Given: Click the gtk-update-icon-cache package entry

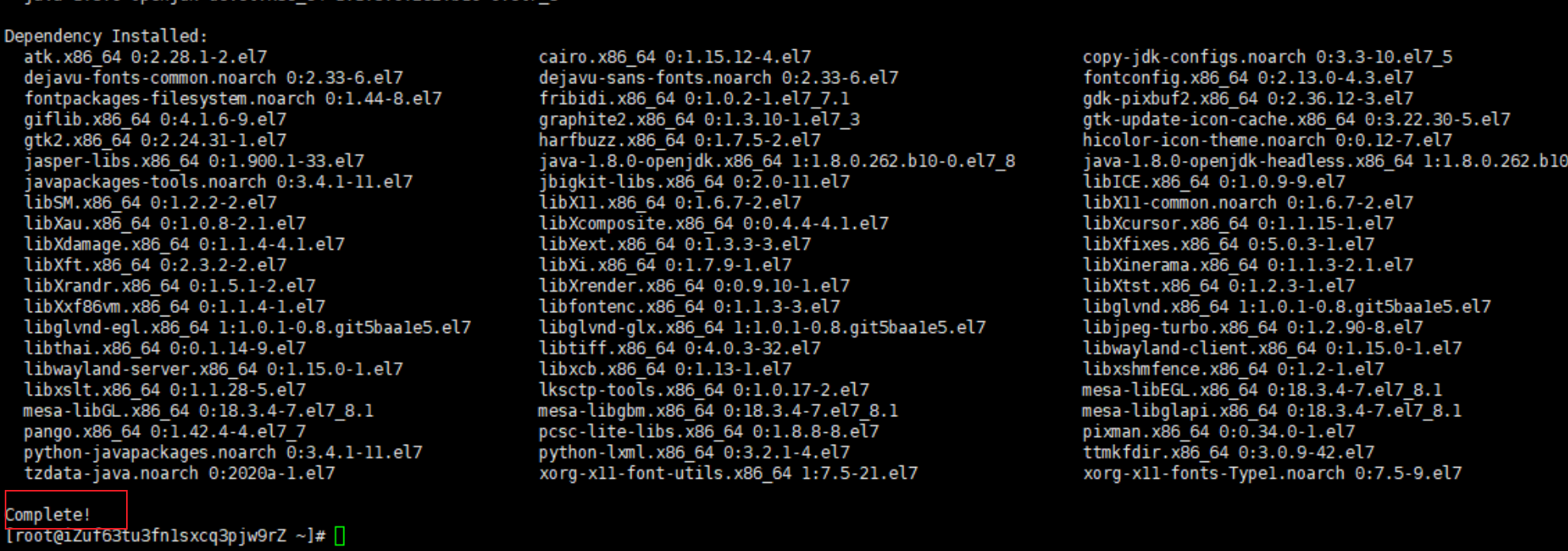Looking at the screenshot, I should tap(1296, 120).
